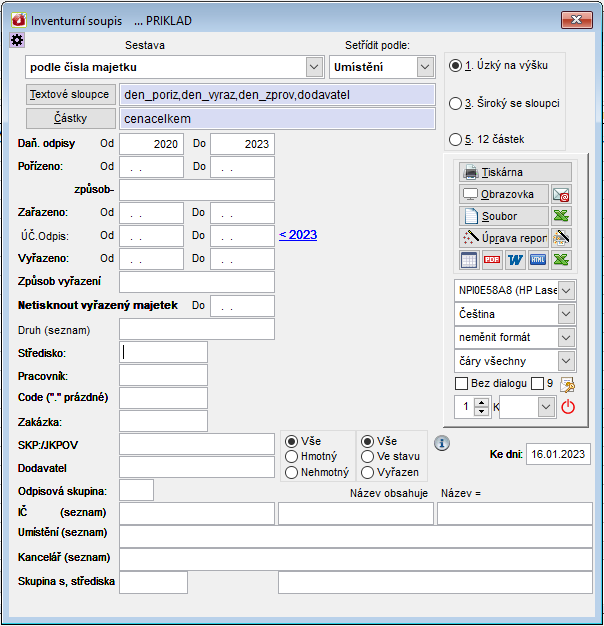Viewport: 604px width, 626px height.
Task: Edit the Ke dni date 16.01.2023
Action: pos(558,454)
